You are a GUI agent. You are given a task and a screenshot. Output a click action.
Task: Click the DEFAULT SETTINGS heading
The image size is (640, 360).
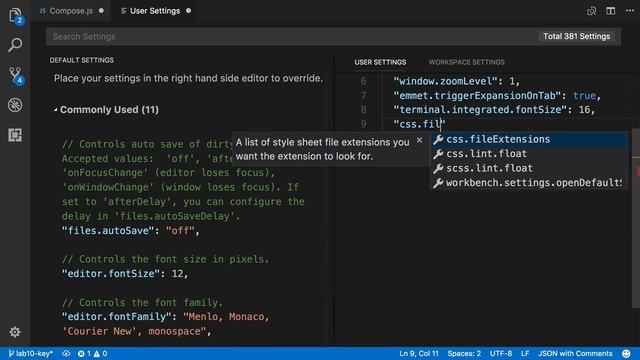82,60
